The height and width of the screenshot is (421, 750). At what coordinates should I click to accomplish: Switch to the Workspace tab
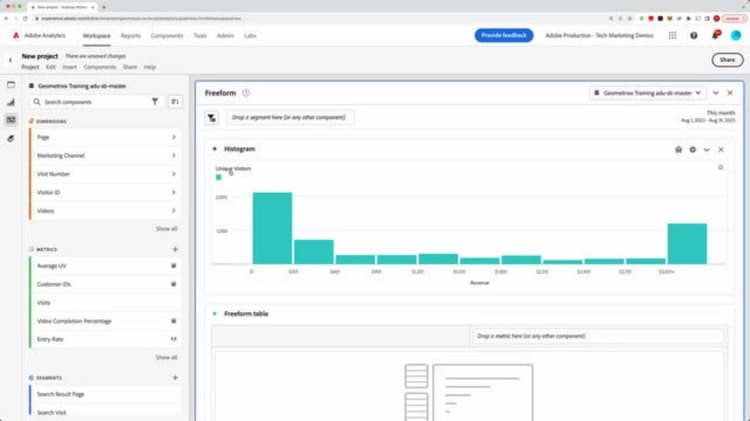point(97,36)
